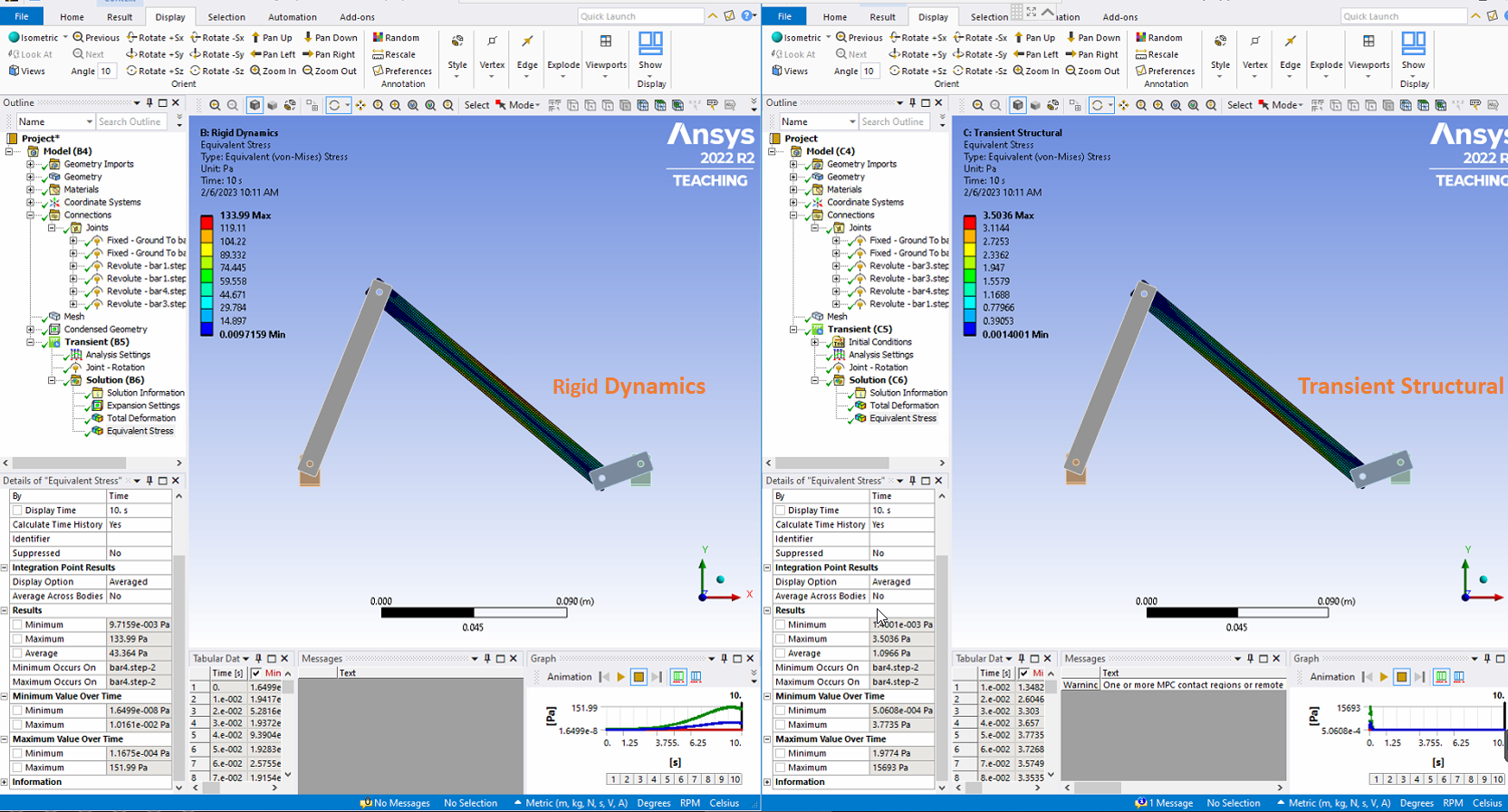Play the animation in Rigid Dynamics graph panel
Screen dimensions: 1508x812
point(621,677)
